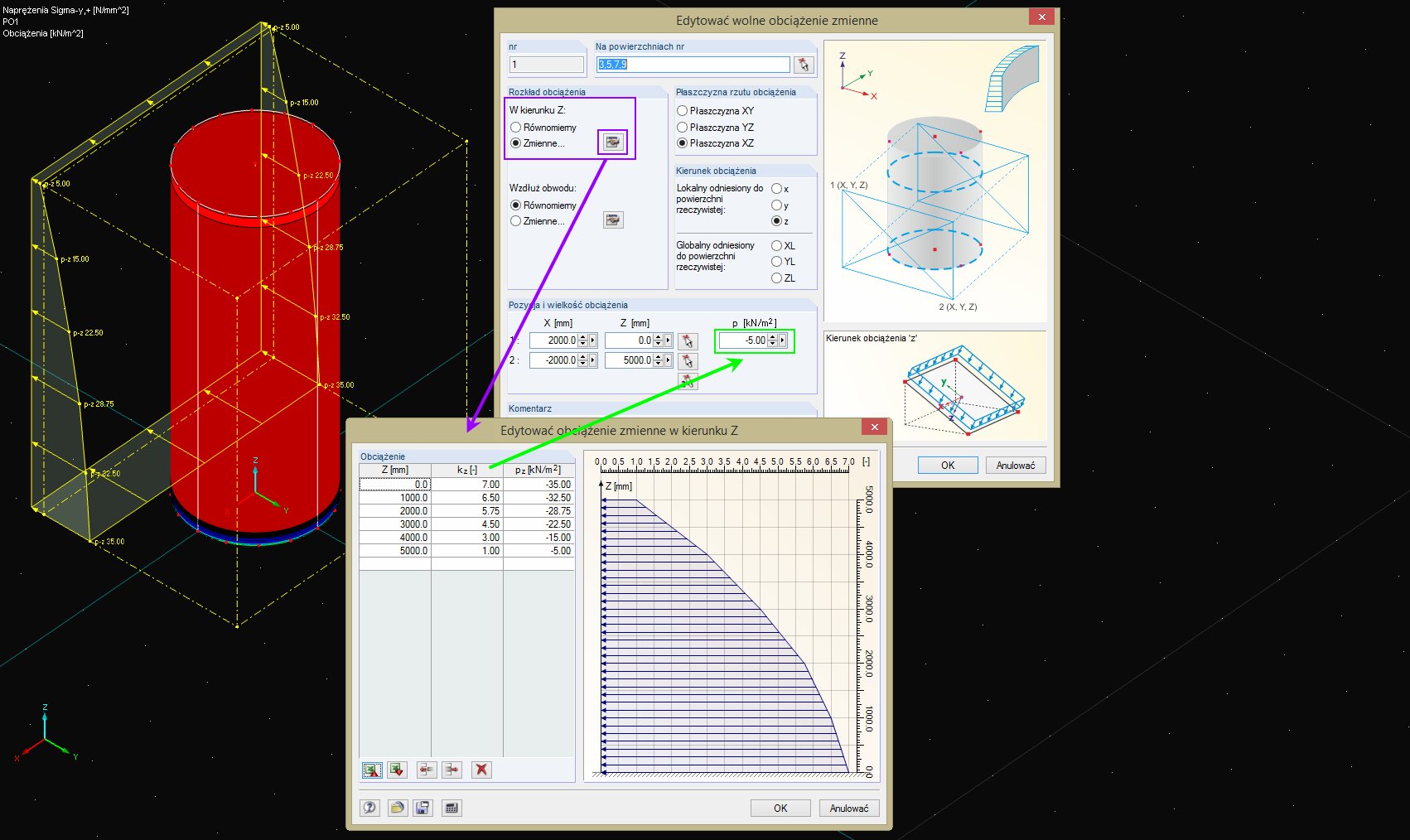Open arrow menu beside Z value 5000.0
The height and width of the screenshot is (840, 1410).
(669, 360)
